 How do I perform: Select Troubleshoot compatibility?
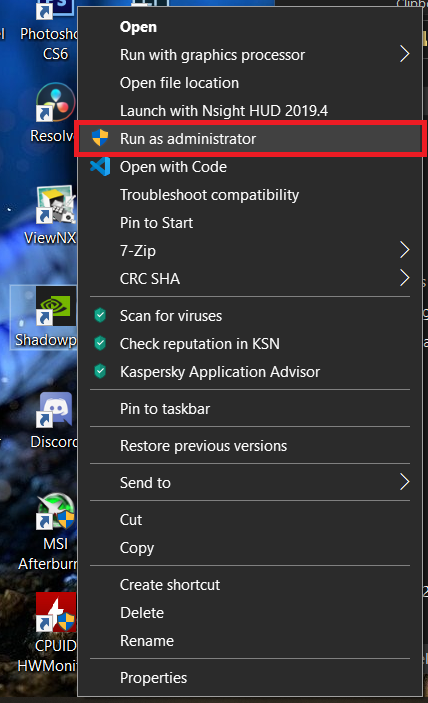coord(250,195)
